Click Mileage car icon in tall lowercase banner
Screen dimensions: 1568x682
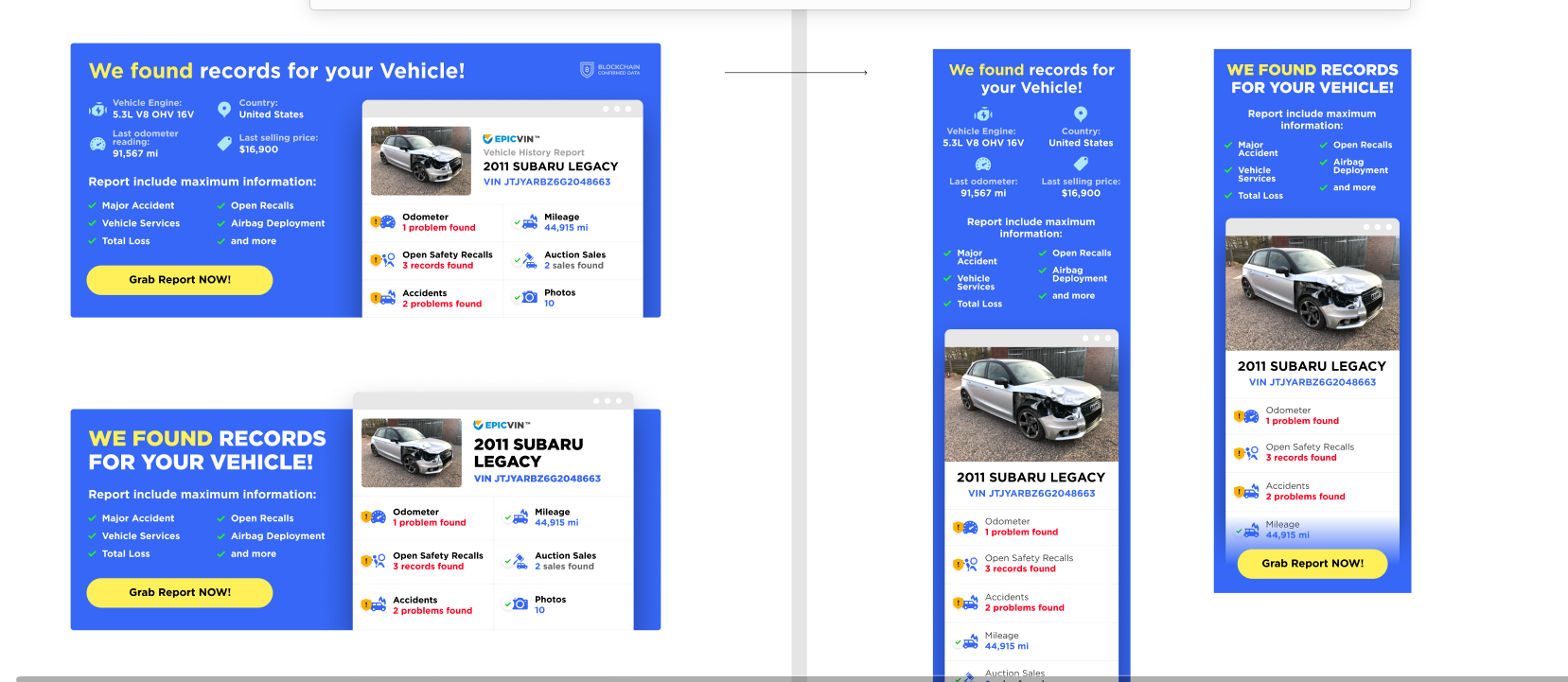965,641
